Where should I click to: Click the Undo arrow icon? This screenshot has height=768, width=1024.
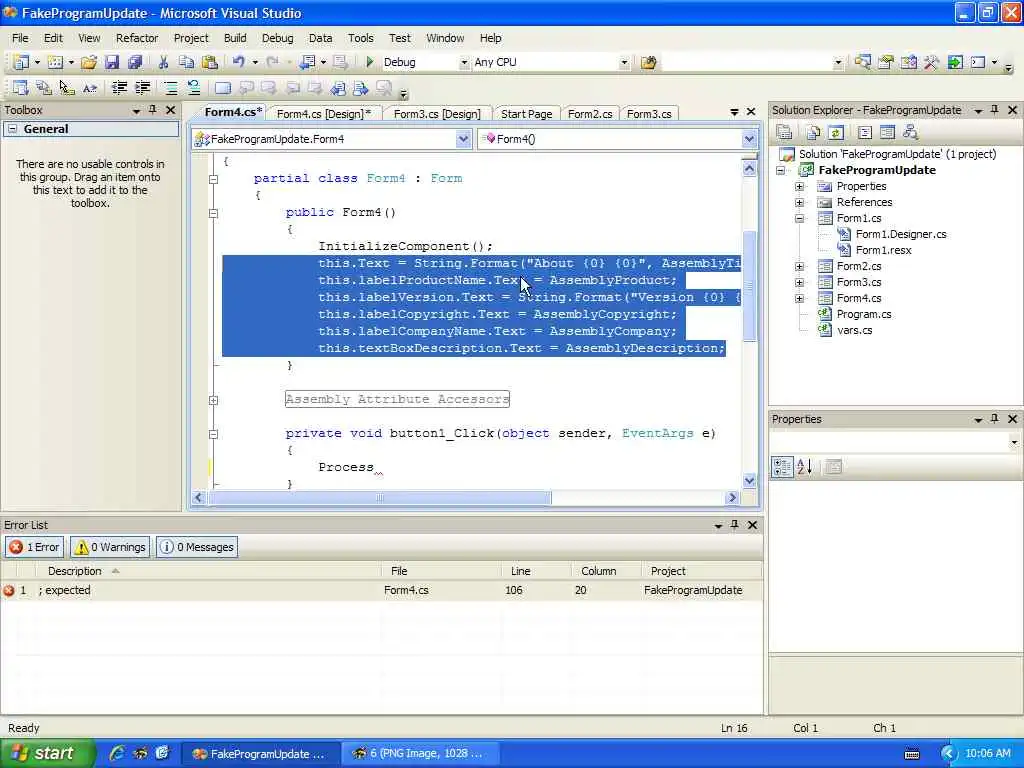(x=238, y=62)
